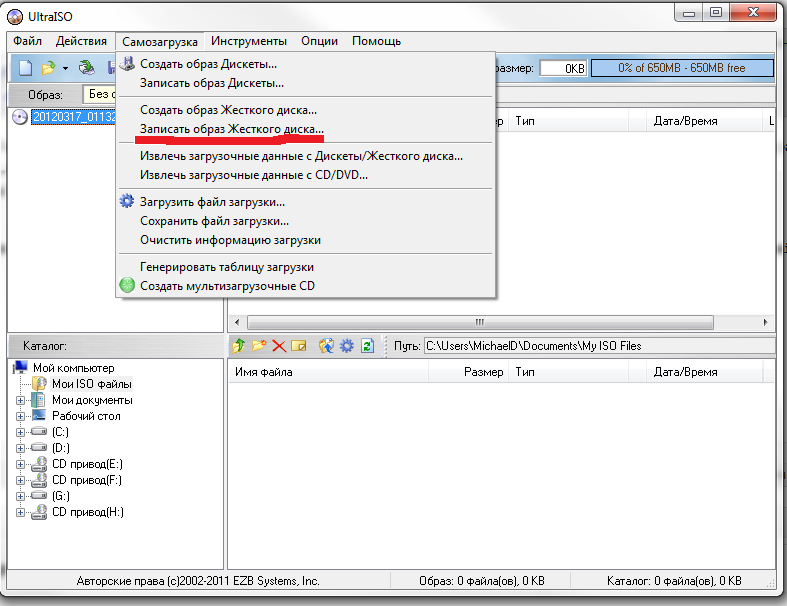Expand the (C:) drive node
Viewport: 787px width, 606px height.
click(x=20, y=432)
